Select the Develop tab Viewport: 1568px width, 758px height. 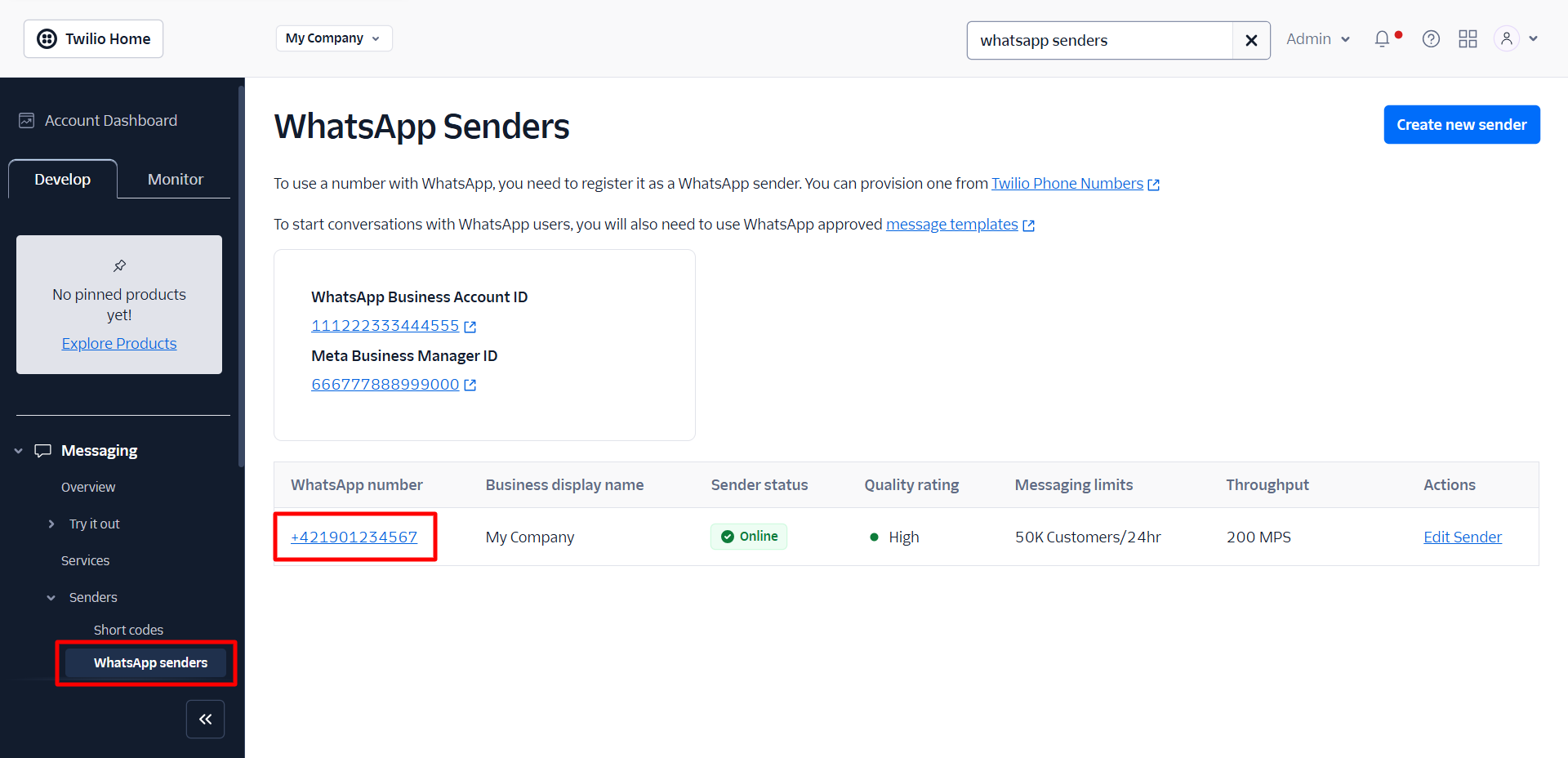tap(63, 180)
